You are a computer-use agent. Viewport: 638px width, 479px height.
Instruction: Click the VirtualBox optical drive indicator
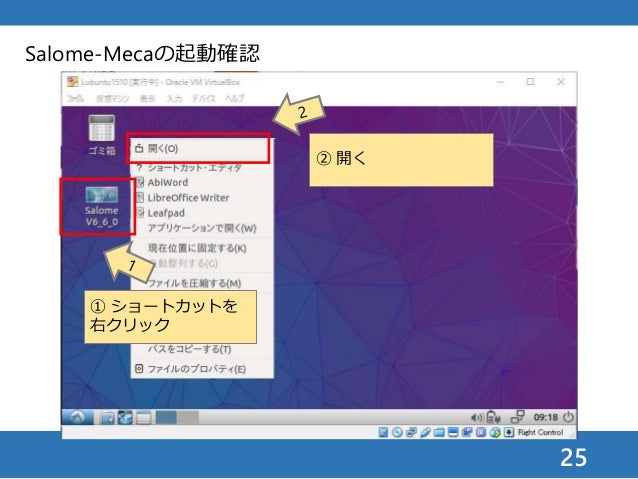click(x=397, y=432)
